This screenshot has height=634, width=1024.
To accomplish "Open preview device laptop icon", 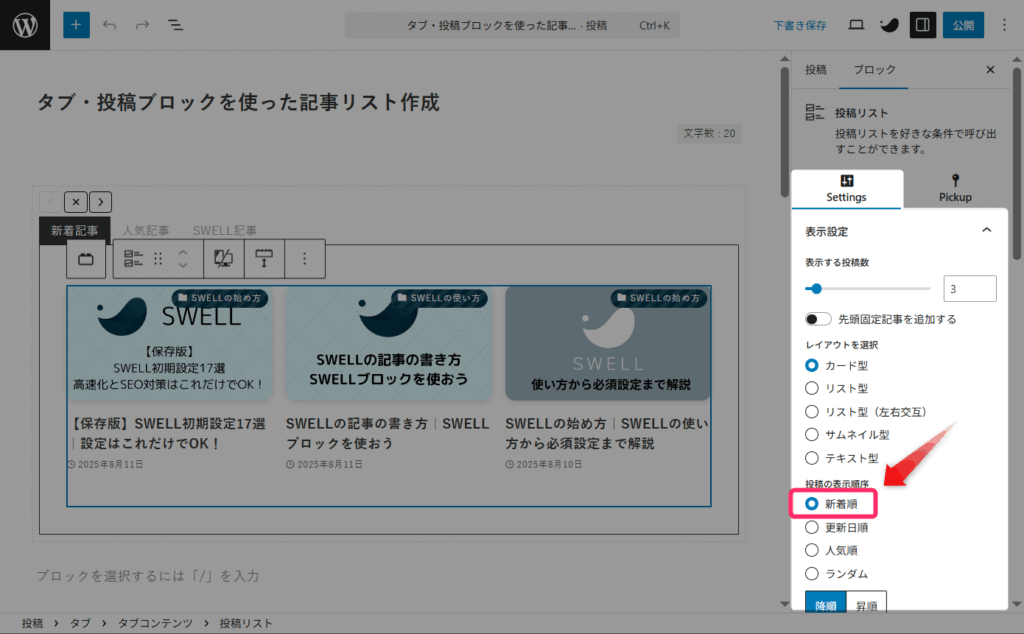I will (856, 25).
